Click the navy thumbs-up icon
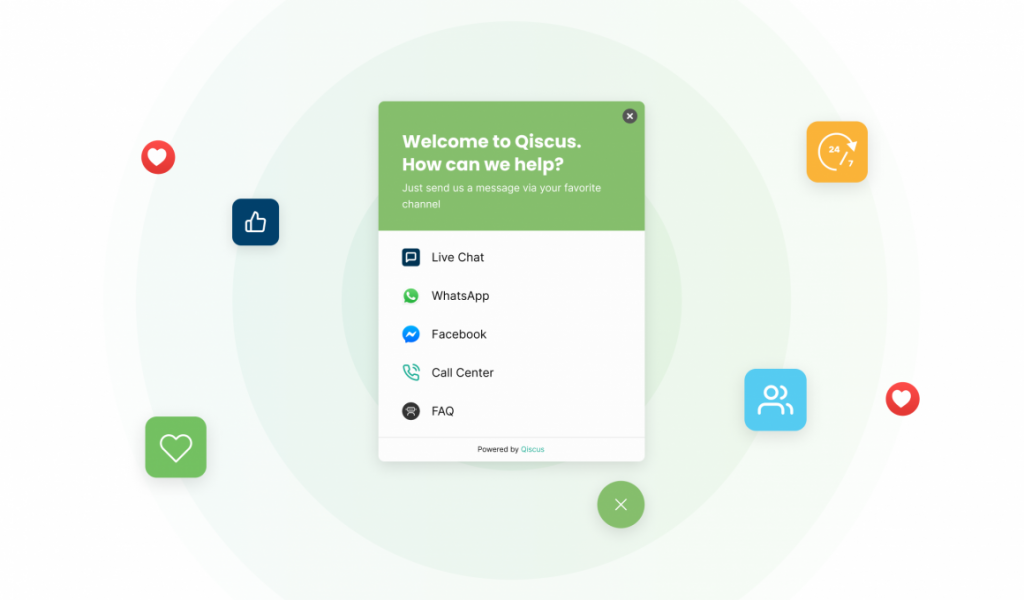1024x600 pixels. 255,222
